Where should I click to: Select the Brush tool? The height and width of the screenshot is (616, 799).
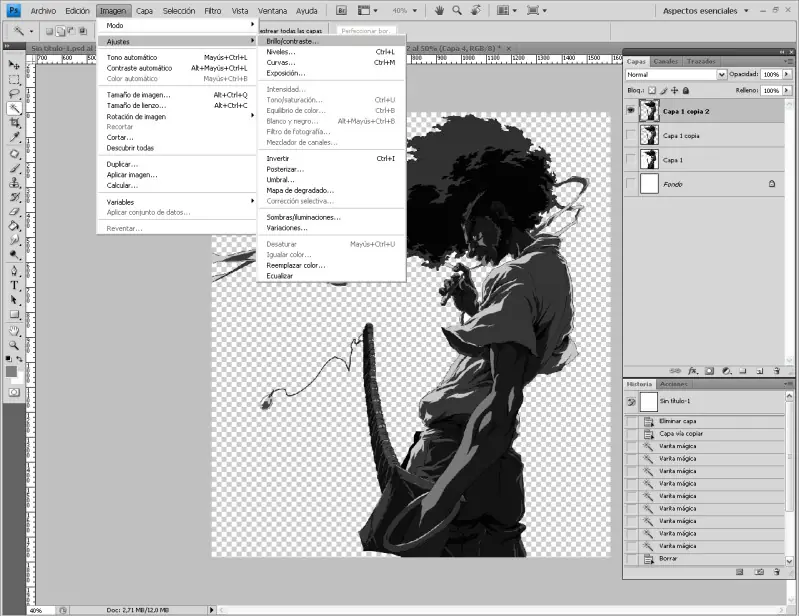pos(14,168)
